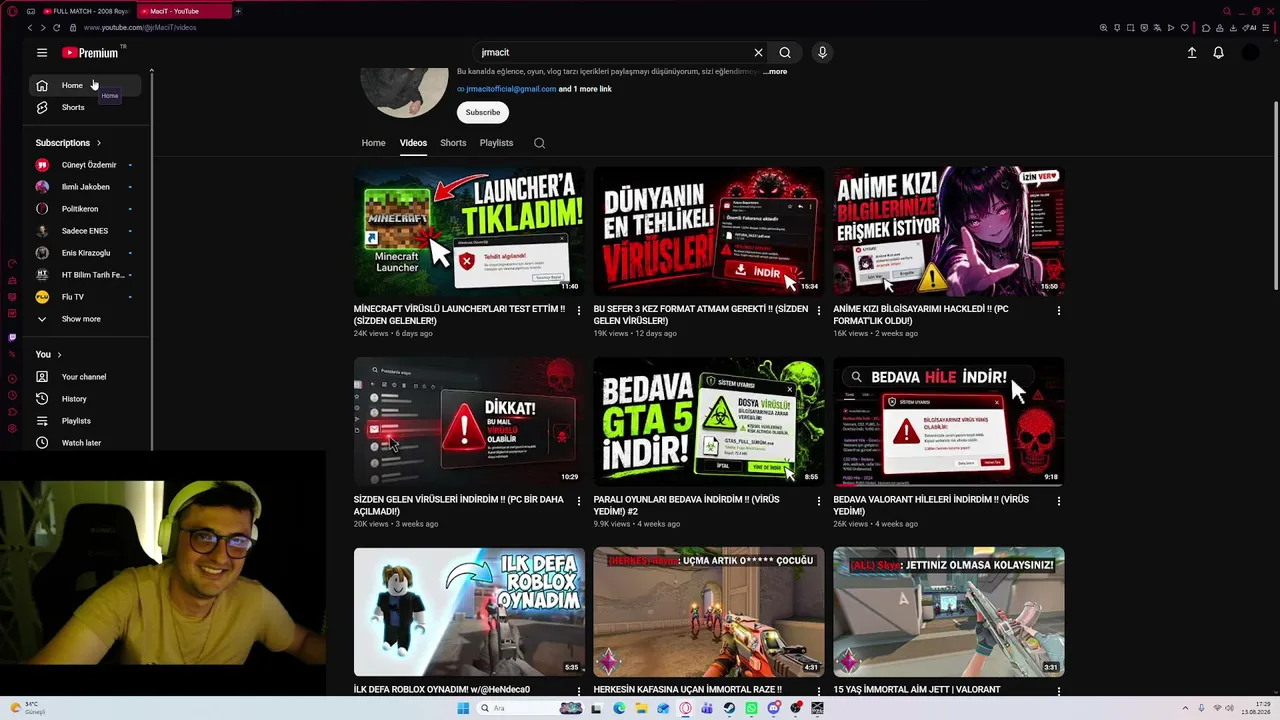Go to Home in the sidebar
The width and height of the screenshot is (1280, 720).
(x=85, y=86)
